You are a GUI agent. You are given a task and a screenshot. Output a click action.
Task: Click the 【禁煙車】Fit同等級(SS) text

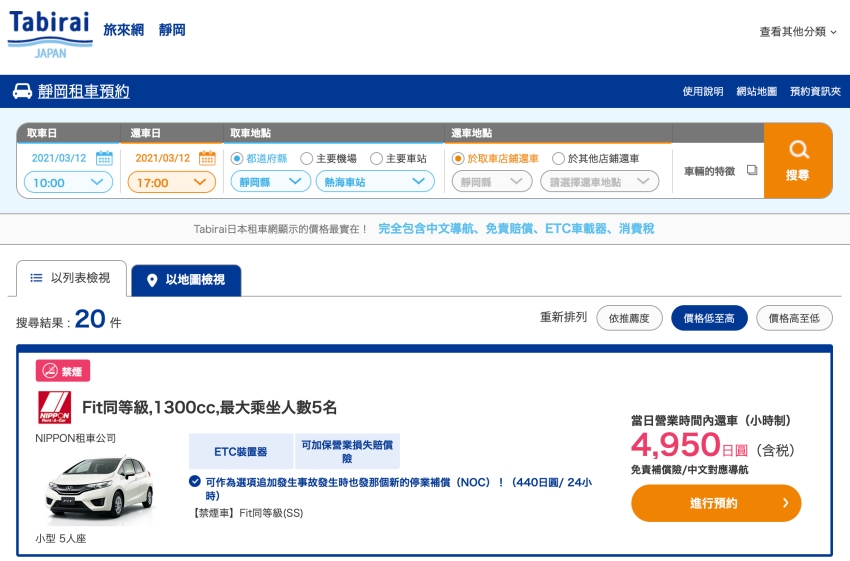[247, 513]
